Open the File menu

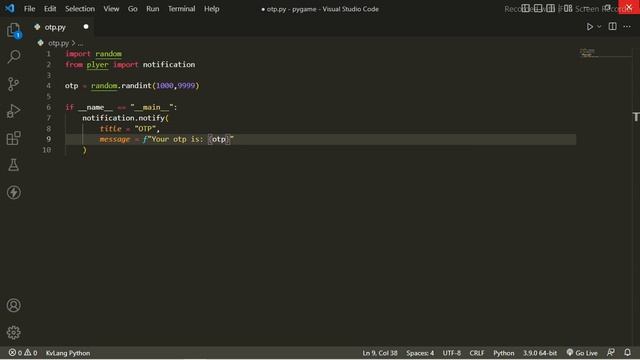29,9
